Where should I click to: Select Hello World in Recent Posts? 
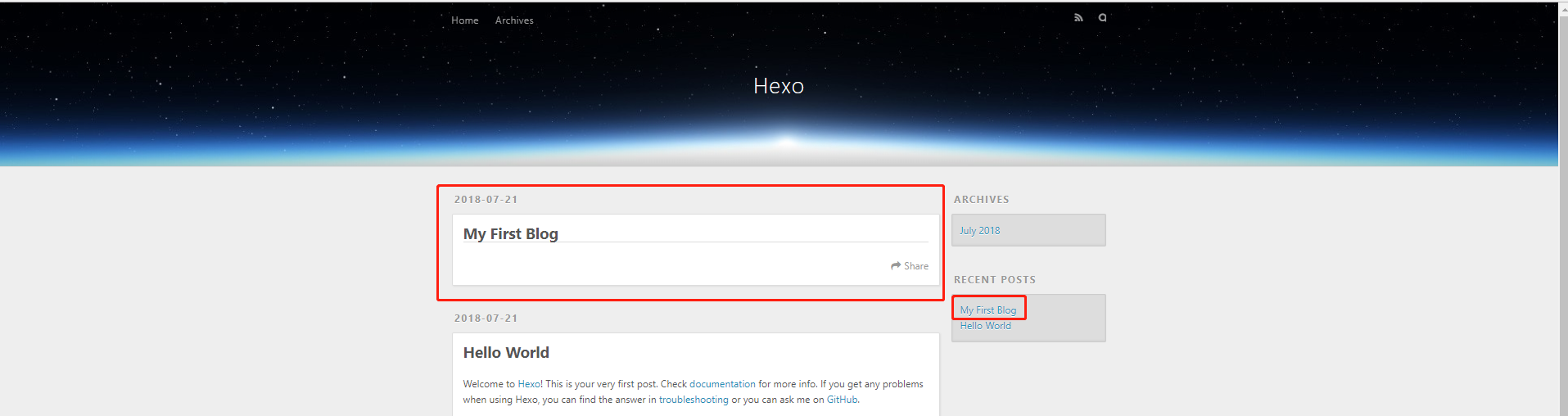click(x=985, y=325)
